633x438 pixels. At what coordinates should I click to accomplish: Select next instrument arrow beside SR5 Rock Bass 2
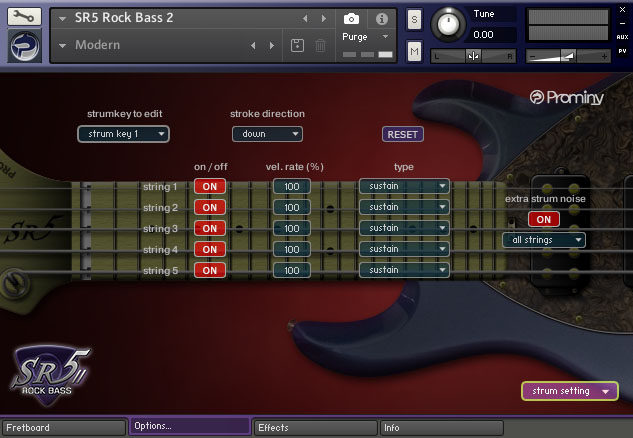click(326, 19)
